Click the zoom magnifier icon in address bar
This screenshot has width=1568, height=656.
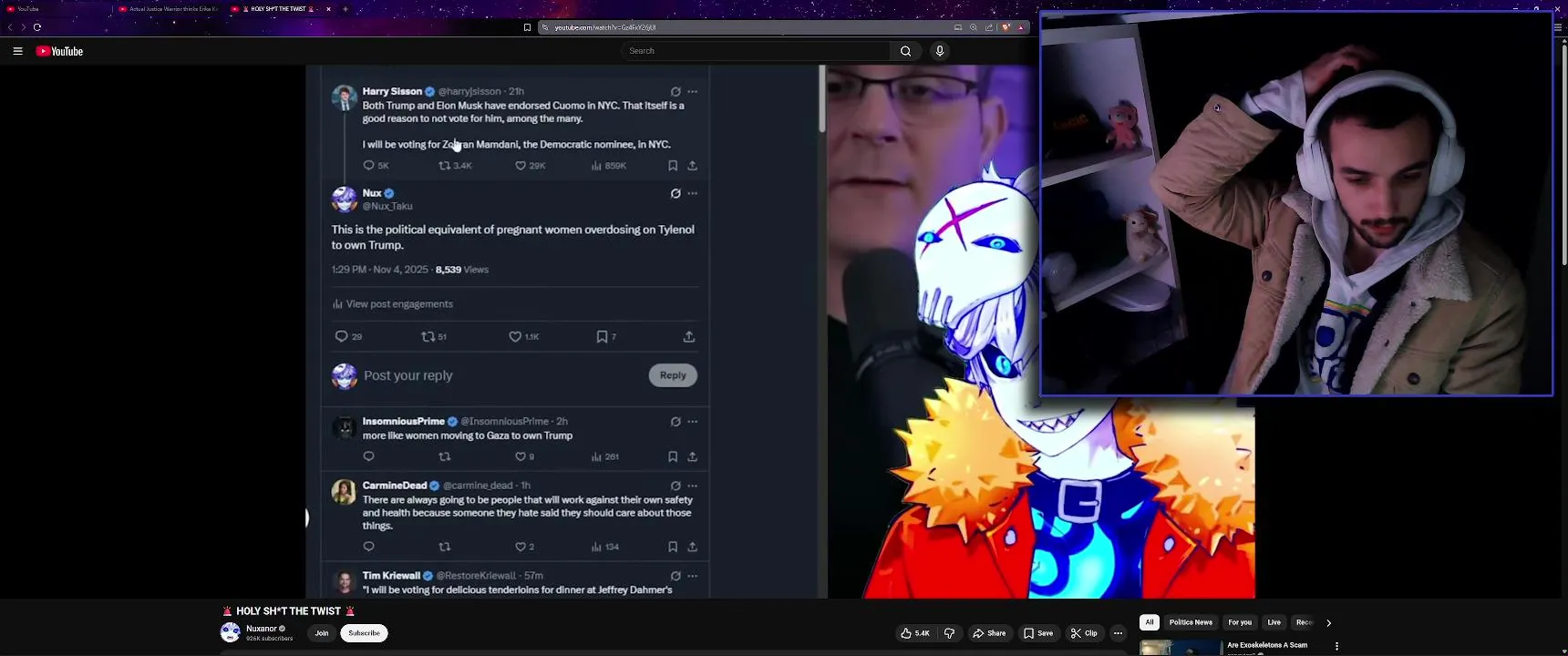coord(974,27)
